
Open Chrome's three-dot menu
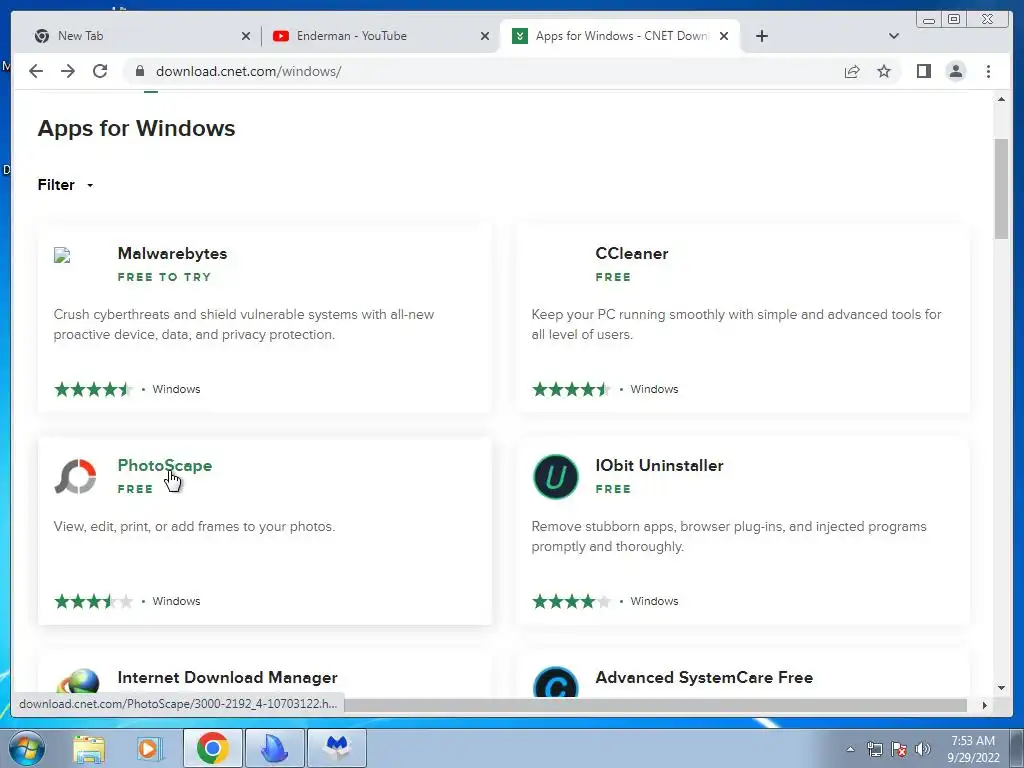988,71
